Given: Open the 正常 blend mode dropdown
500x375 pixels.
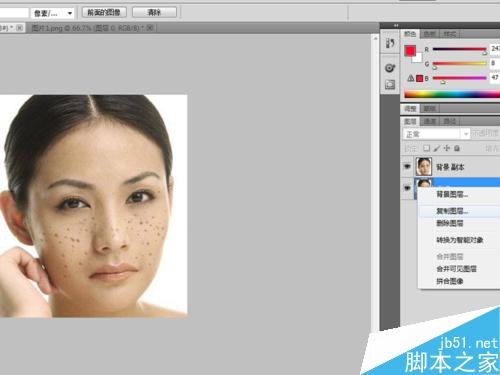Looking at the screenshot, I should [x=436, y=134].
